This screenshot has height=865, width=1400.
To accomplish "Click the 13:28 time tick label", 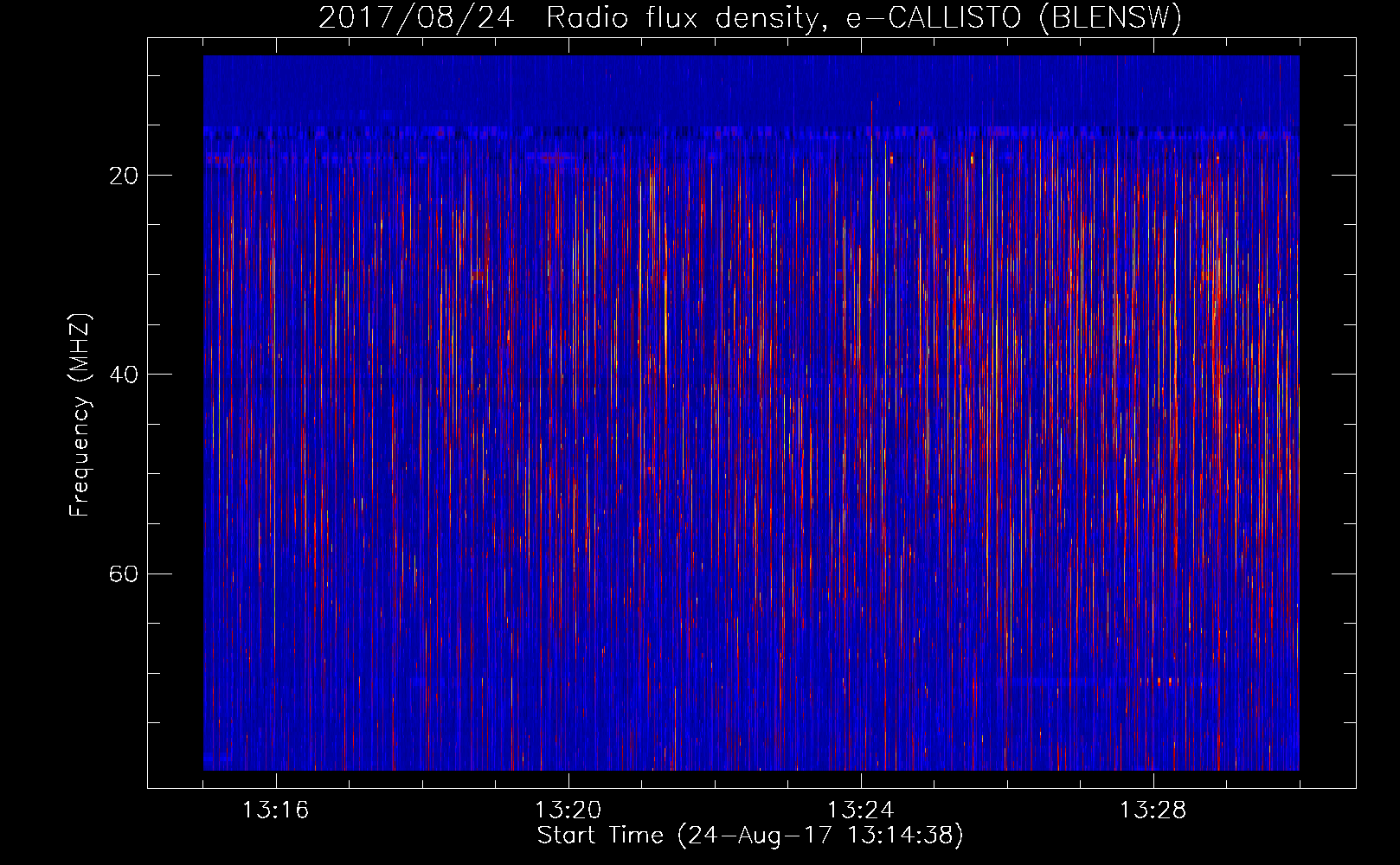I will coord(1153,811).
